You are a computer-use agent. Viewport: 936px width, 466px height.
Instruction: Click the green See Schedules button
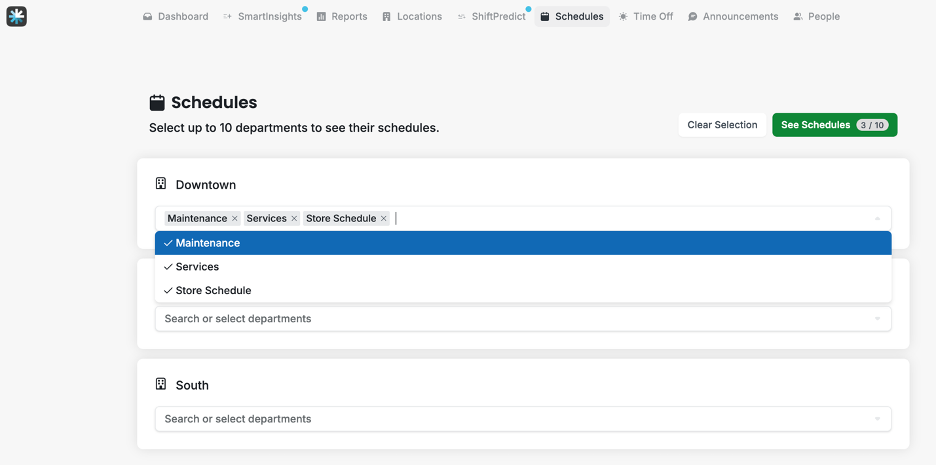pyautogui.click(x=834, y=125)
